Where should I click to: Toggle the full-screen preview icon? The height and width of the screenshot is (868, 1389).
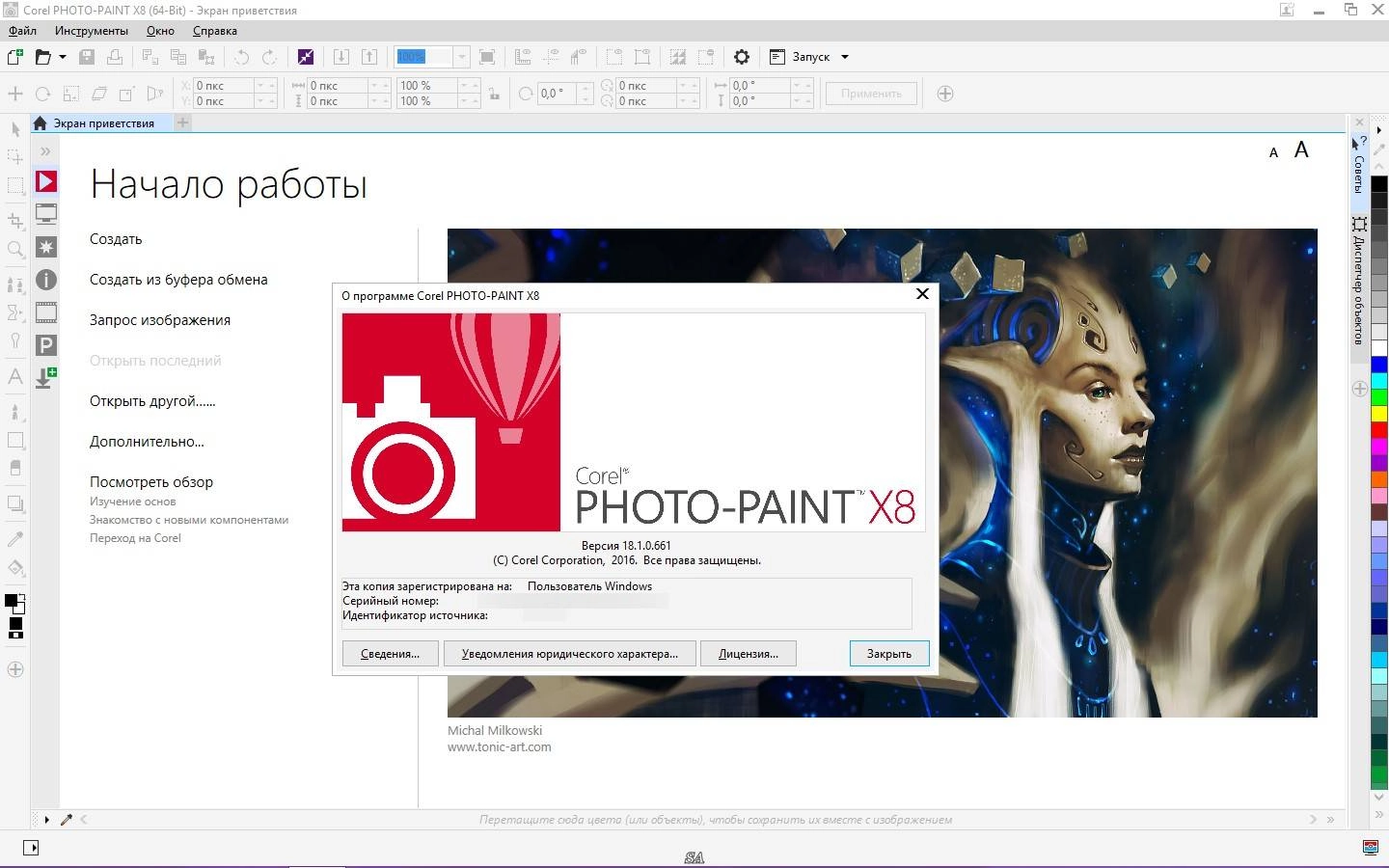[x=487, y=57]
